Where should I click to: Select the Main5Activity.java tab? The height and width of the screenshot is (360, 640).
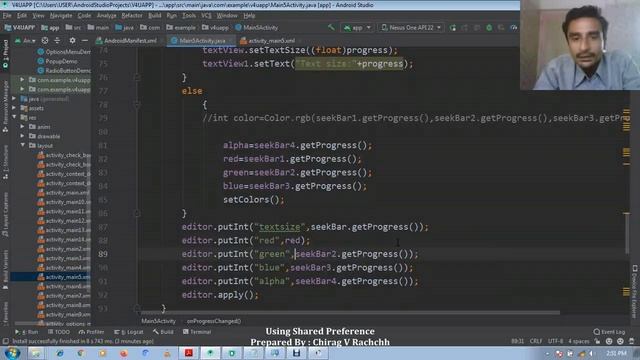tap(201, 40)
